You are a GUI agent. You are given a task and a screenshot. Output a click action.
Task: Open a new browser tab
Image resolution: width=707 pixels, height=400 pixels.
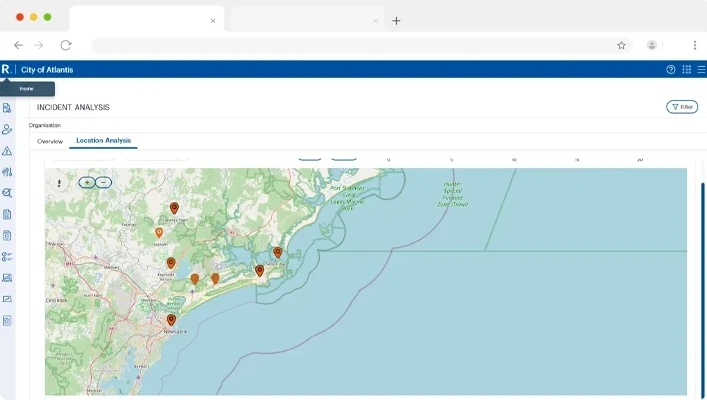pos(396,21)
